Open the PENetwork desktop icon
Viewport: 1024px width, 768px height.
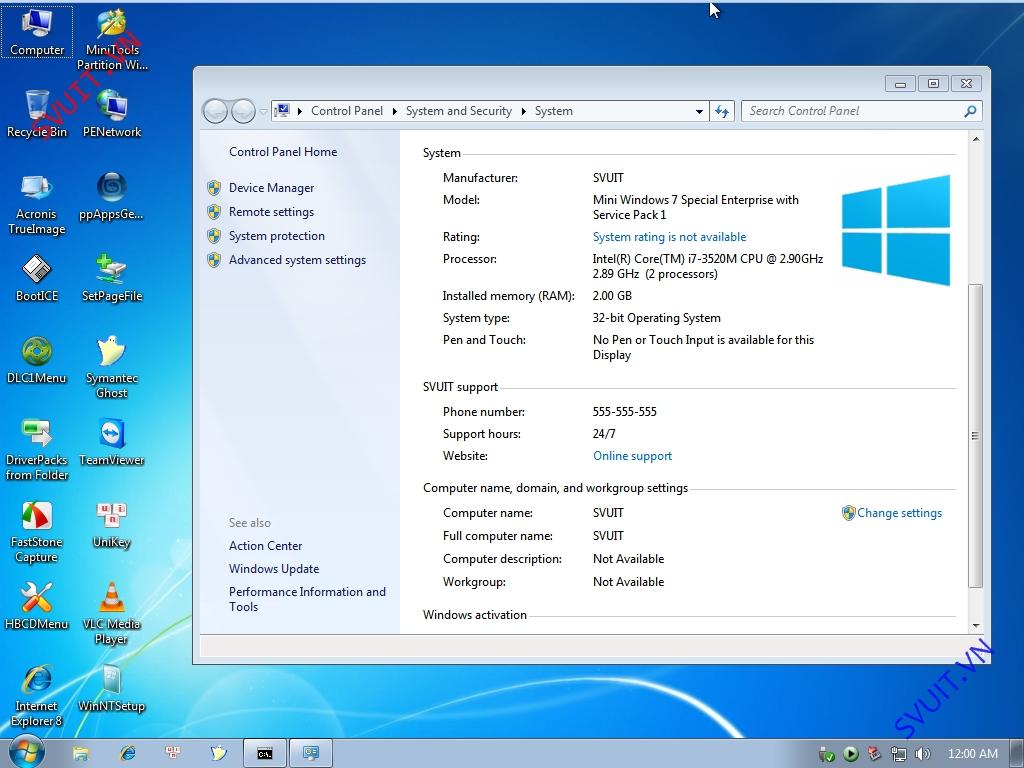112,114
